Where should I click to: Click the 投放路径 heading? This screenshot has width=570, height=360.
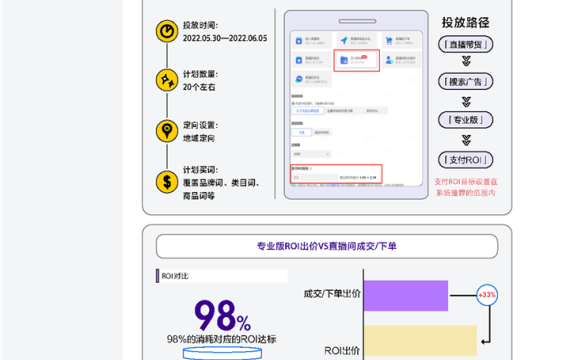click(x=466, y=23)
